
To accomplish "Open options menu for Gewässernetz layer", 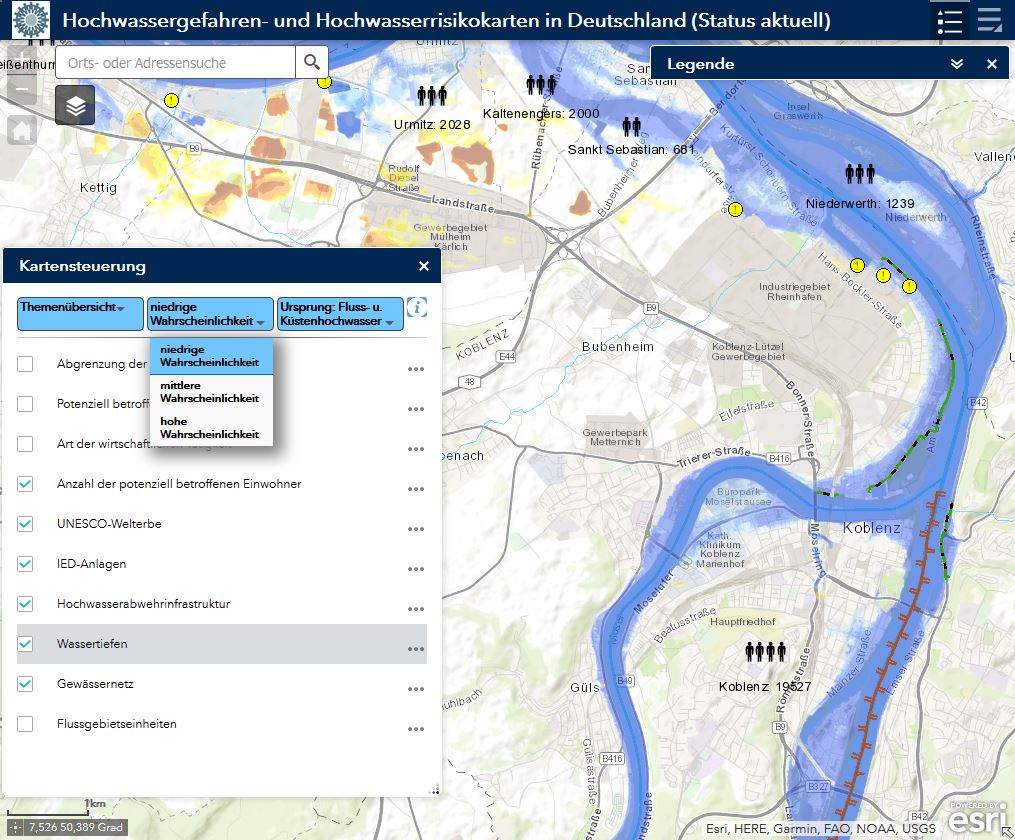I will point(416,689).
